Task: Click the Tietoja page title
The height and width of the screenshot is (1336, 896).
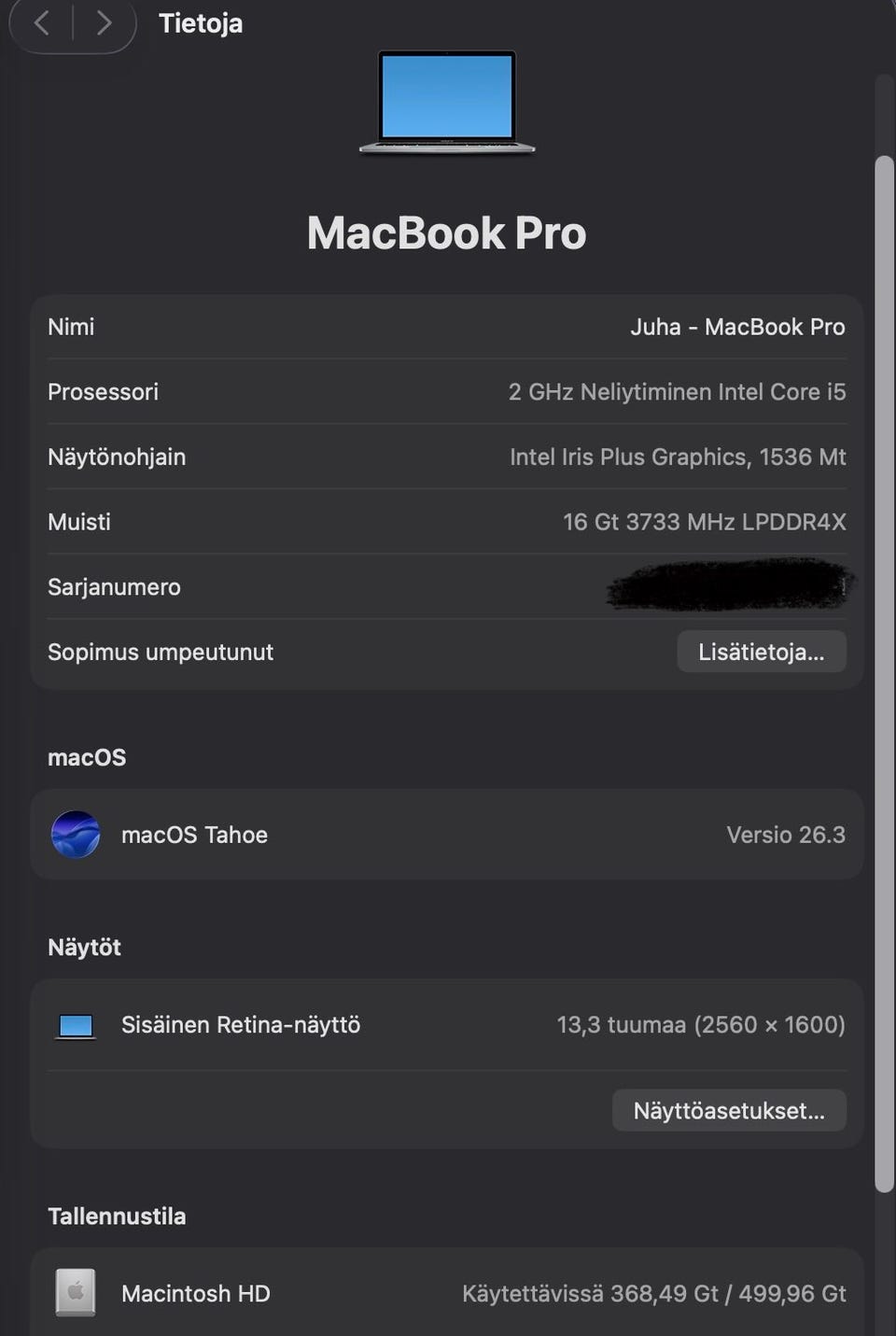Action: click(x=201, y=23)
